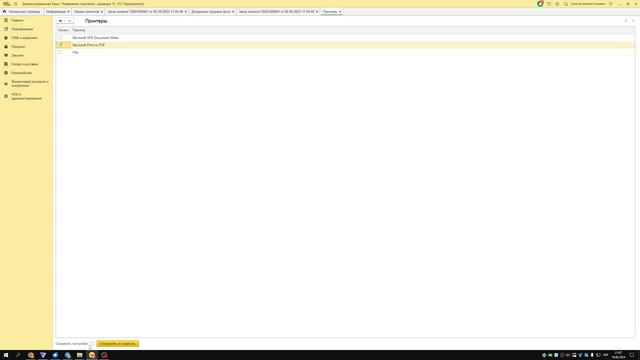Open the 1C main menu logo icon
This screenshot has width=640, height=360.
(7, 4)
